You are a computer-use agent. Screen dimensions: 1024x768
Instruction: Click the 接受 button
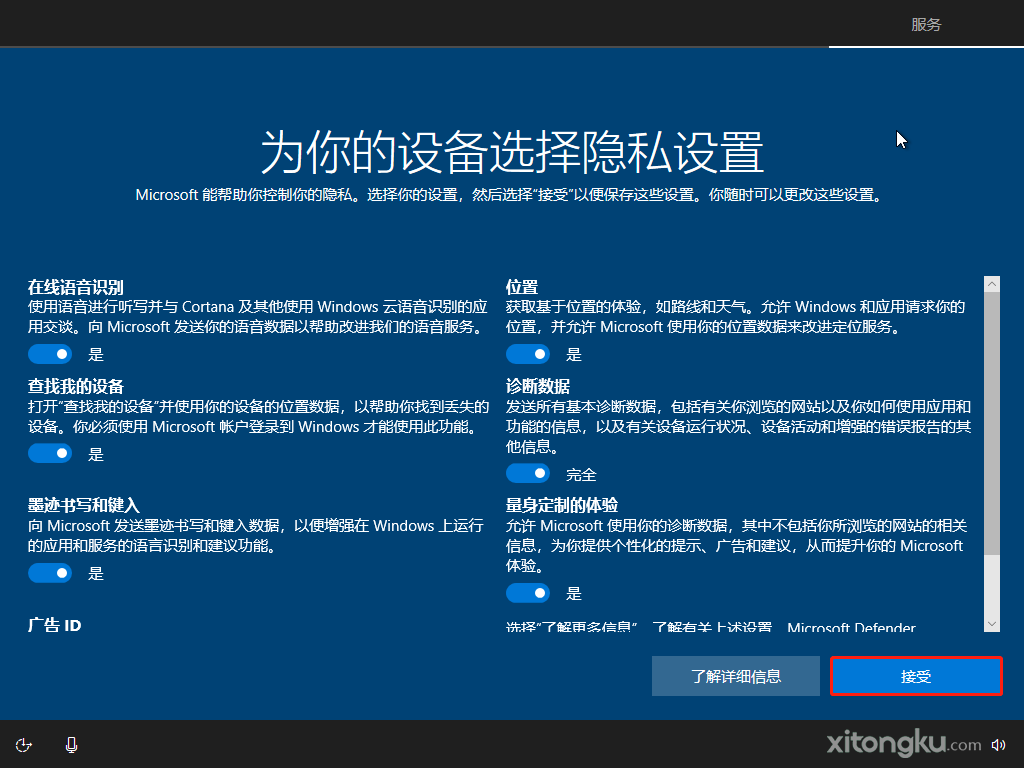916,676
